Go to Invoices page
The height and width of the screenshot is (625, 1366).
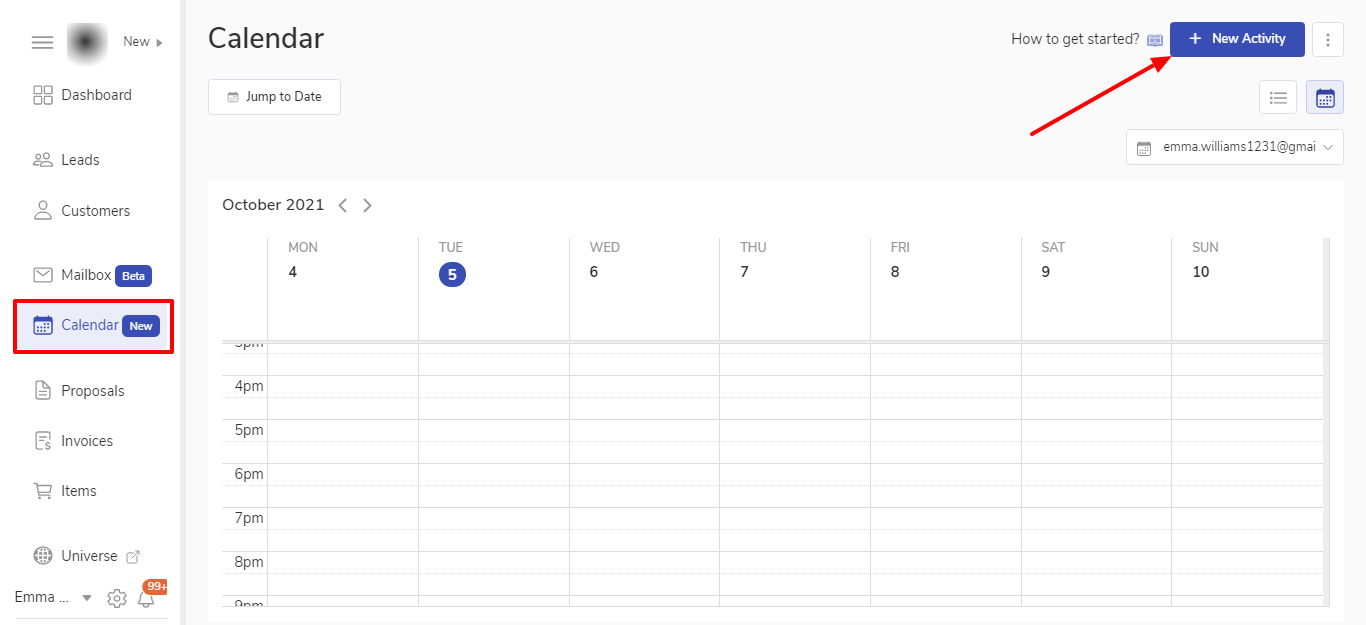coord(86,441)
